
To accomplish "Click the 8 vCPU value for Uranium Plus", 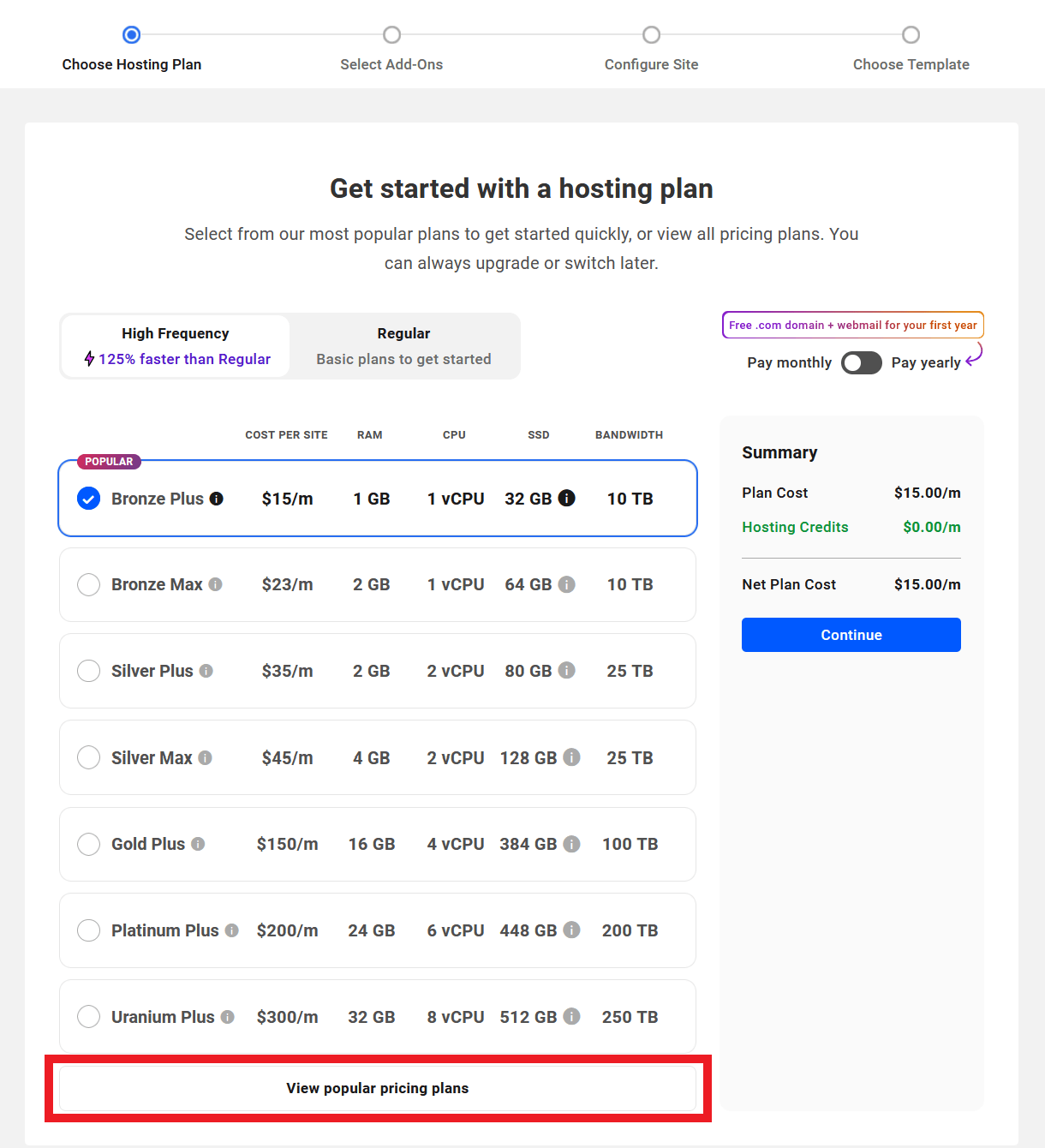I will click(456, 1017).
